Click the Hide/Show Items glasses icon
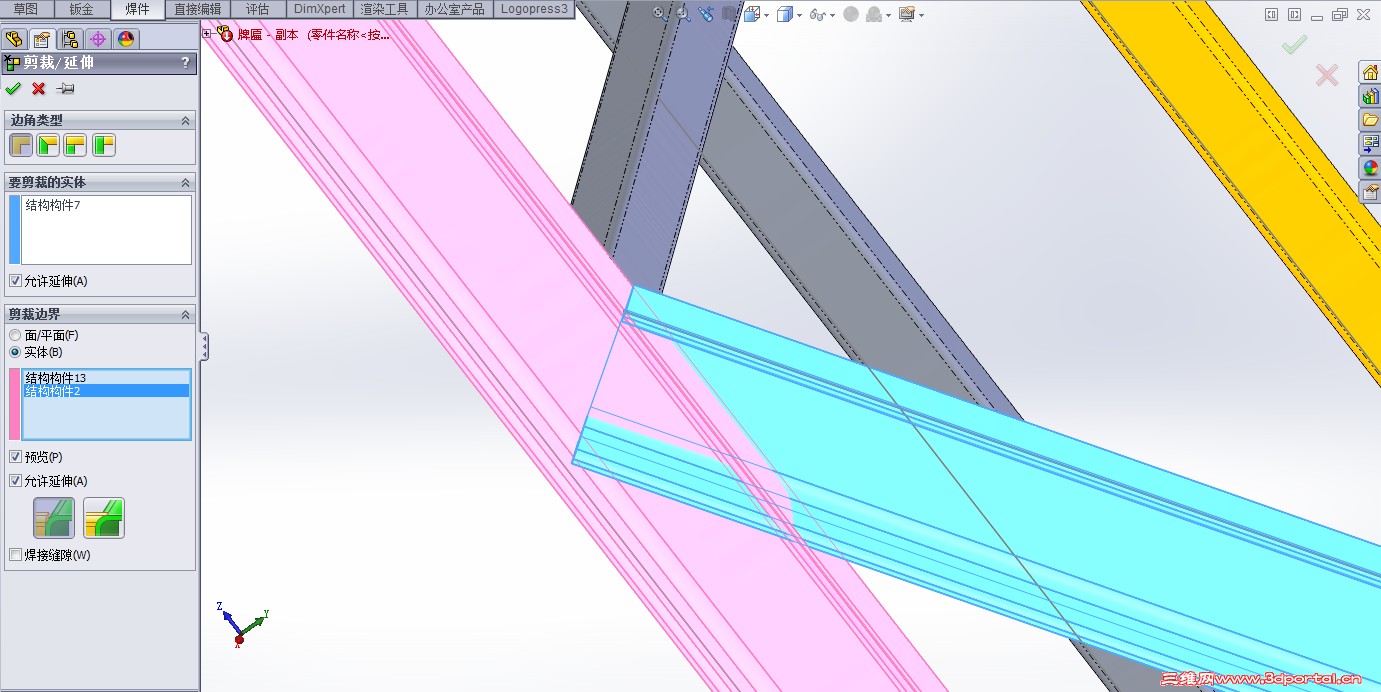Image resolution: width=1381 pixels, height=692 pixels. [x=818, y=15]
